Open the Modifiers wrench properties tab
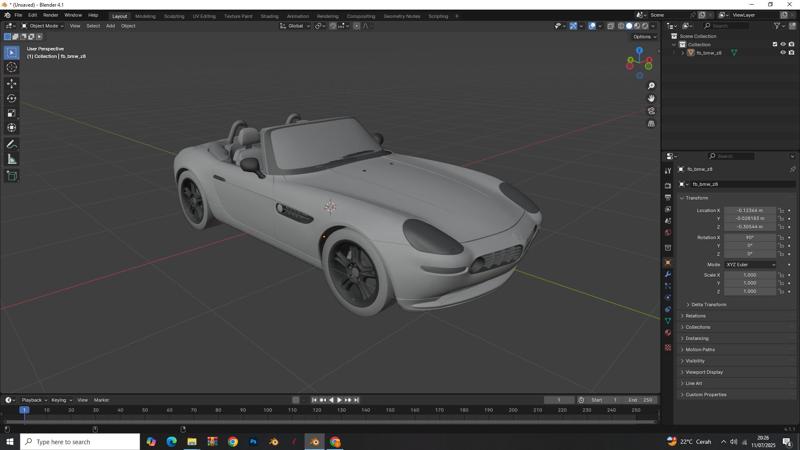 668,274
